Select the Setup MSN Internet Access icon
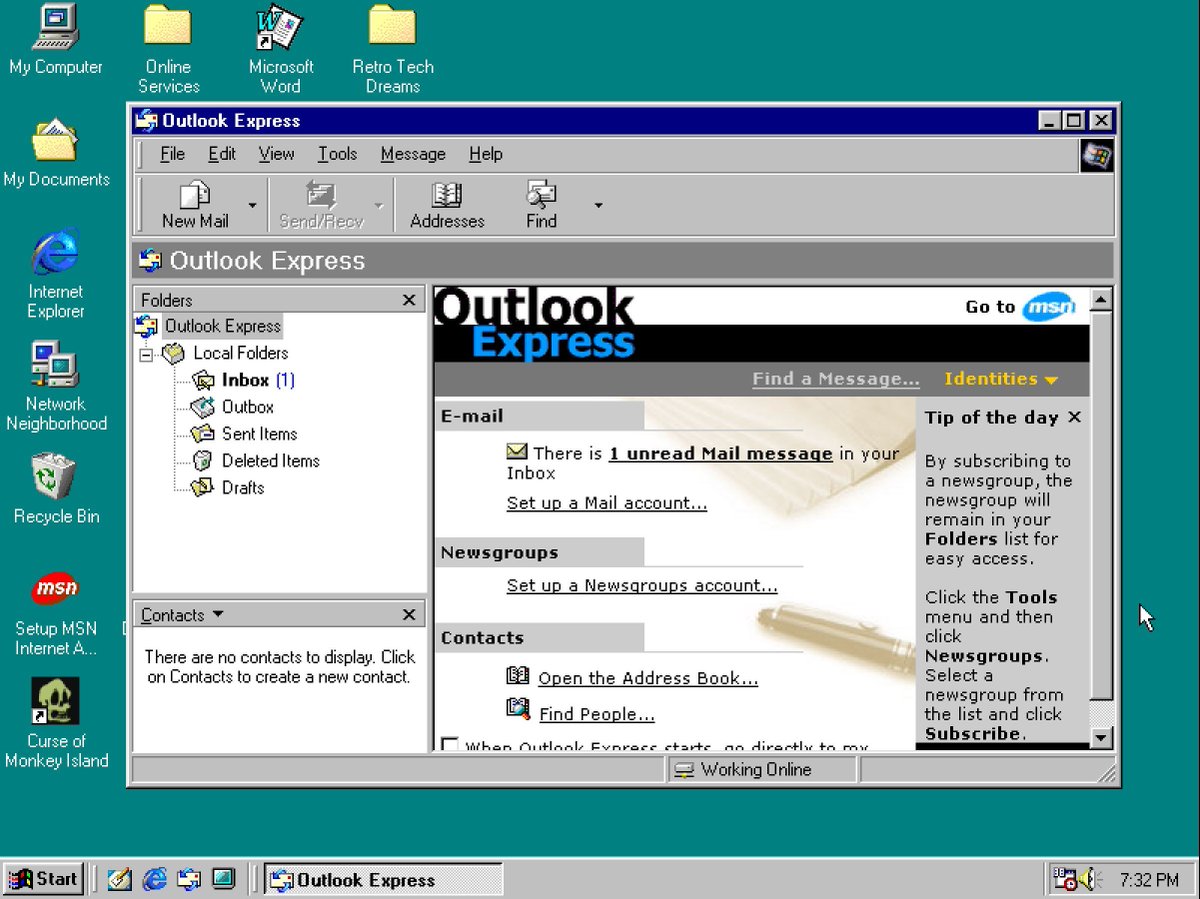 click(x=56, y=612)
